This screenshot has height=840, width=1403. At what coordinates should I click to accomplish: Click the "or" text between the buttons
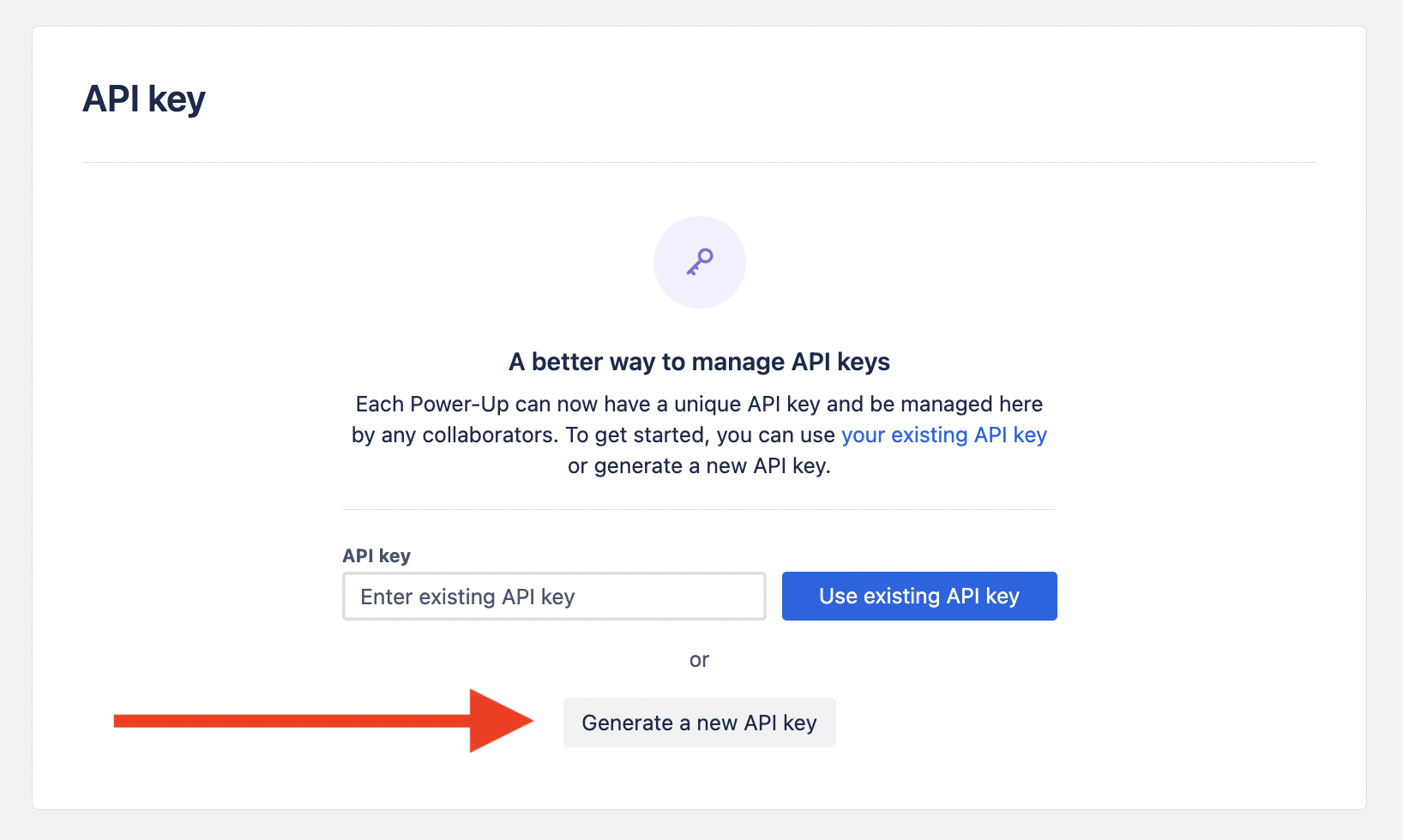pos(699,660)
